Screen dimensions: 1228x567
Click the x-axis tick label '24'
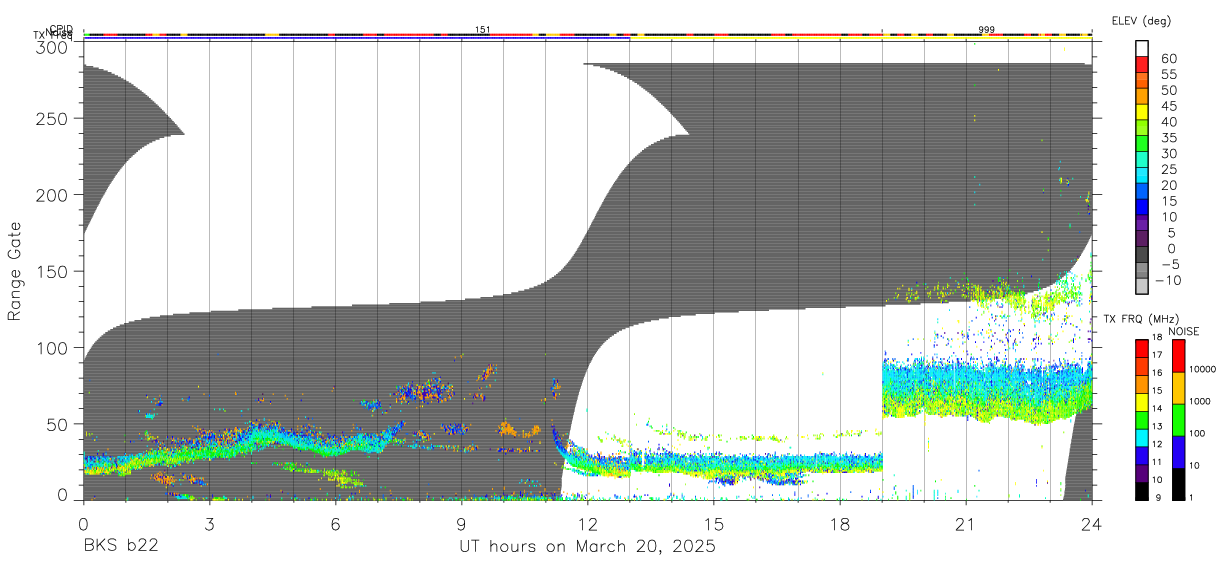tap(1091, 524)
